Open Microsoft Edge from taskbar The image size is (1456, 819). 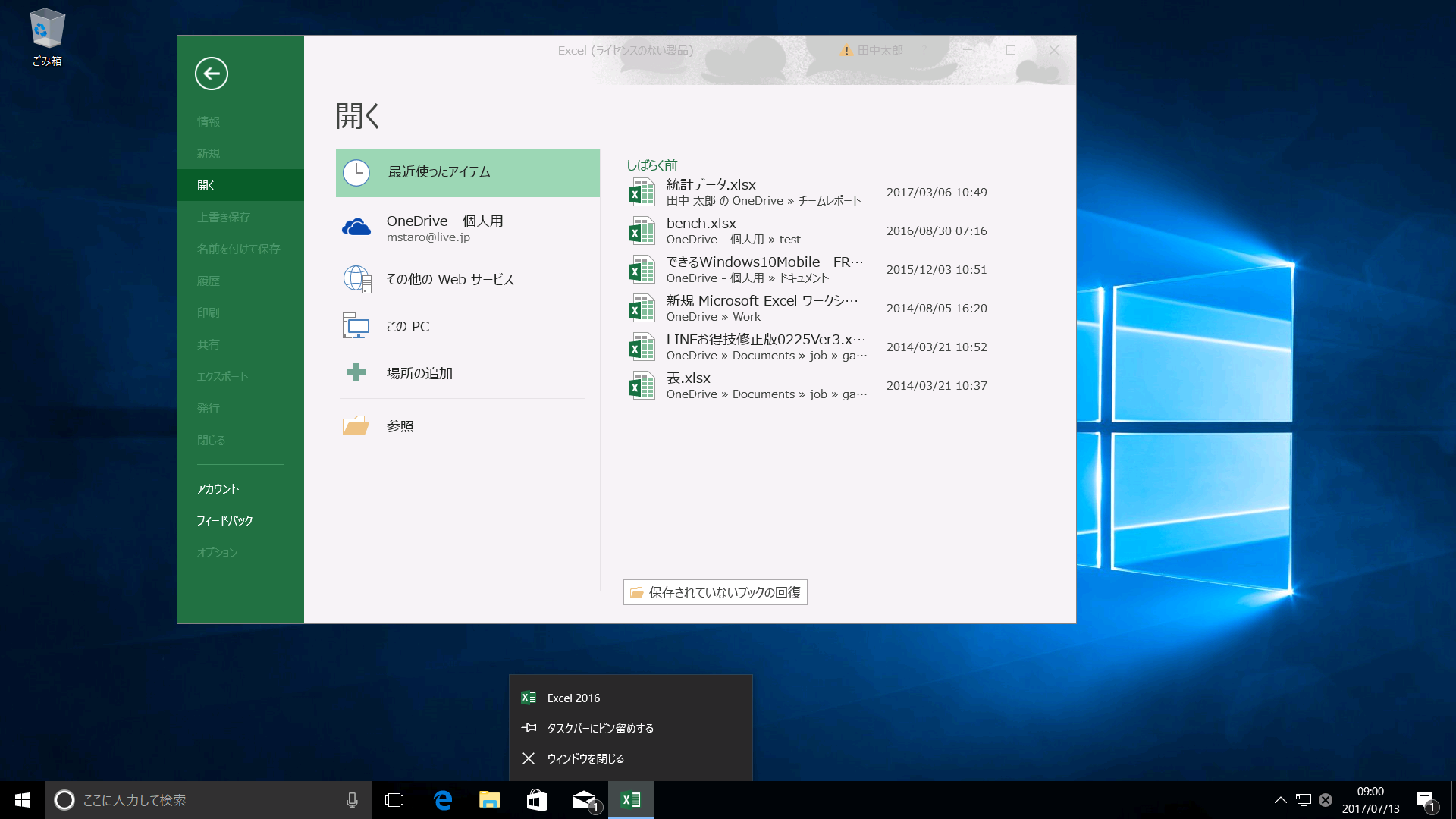(x=443, y=800)
